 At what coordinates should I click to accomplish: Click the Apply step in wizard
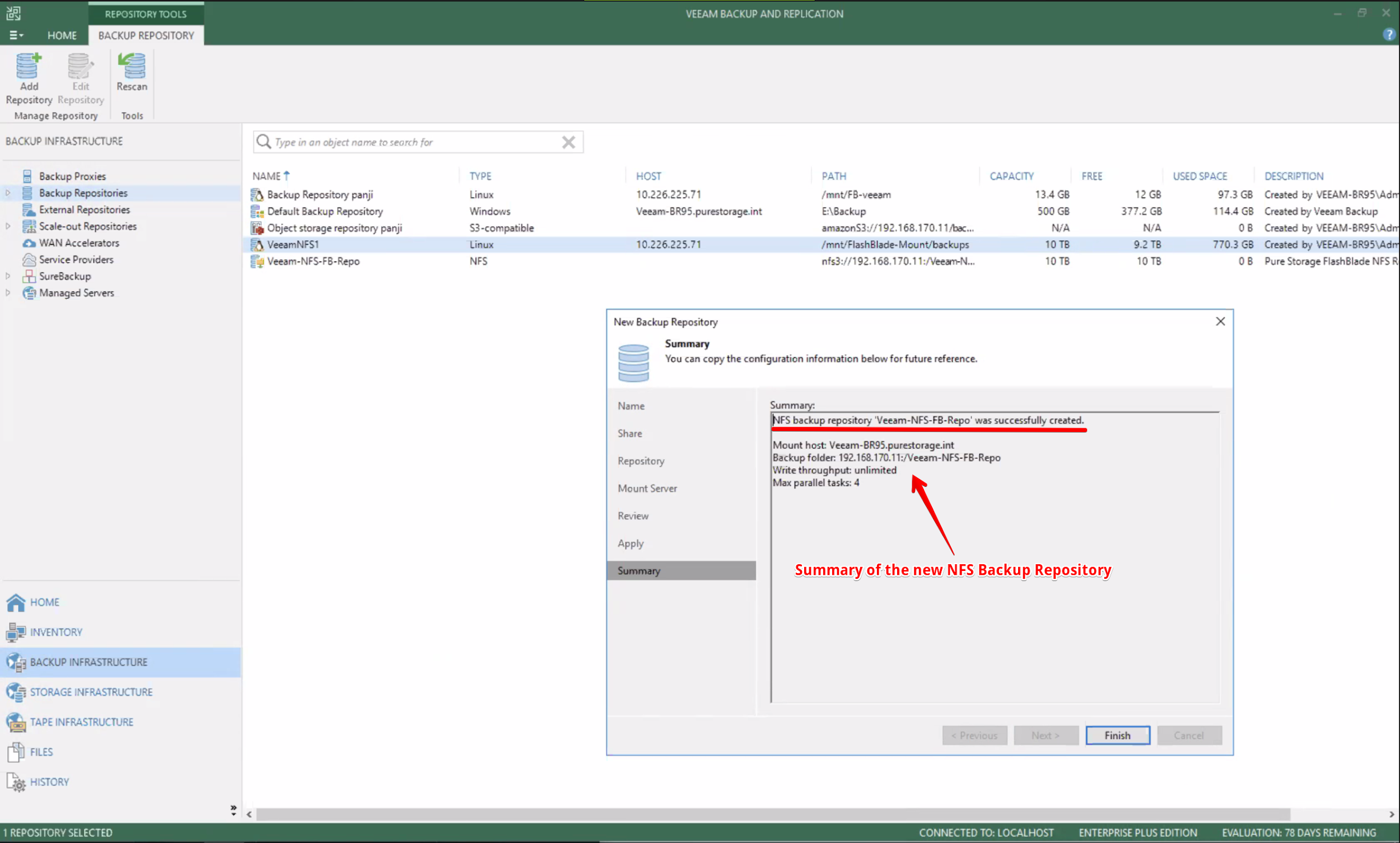(631, 543)
